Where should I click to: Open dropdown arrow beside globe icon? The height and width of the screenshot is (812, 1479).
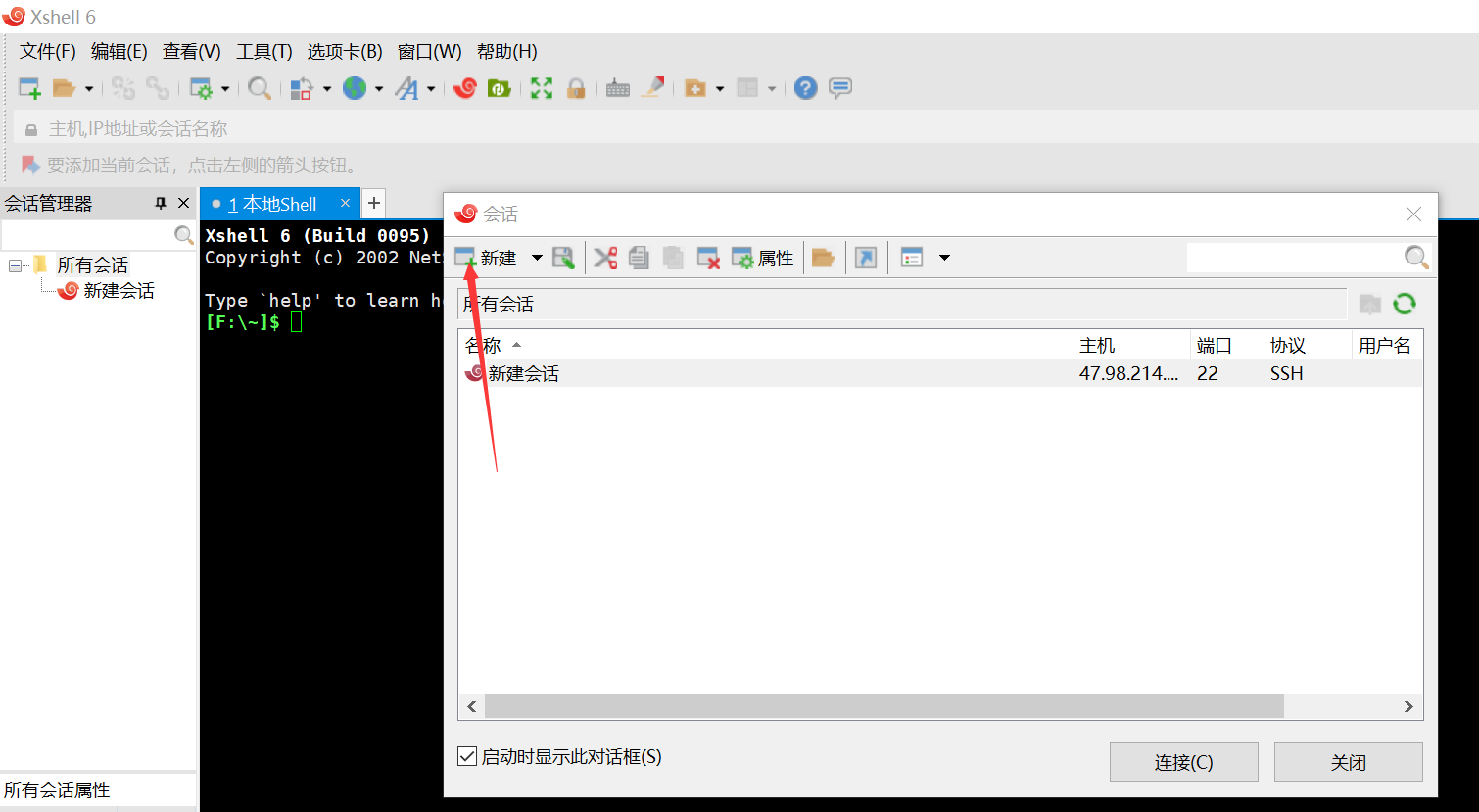click(378, 88)
